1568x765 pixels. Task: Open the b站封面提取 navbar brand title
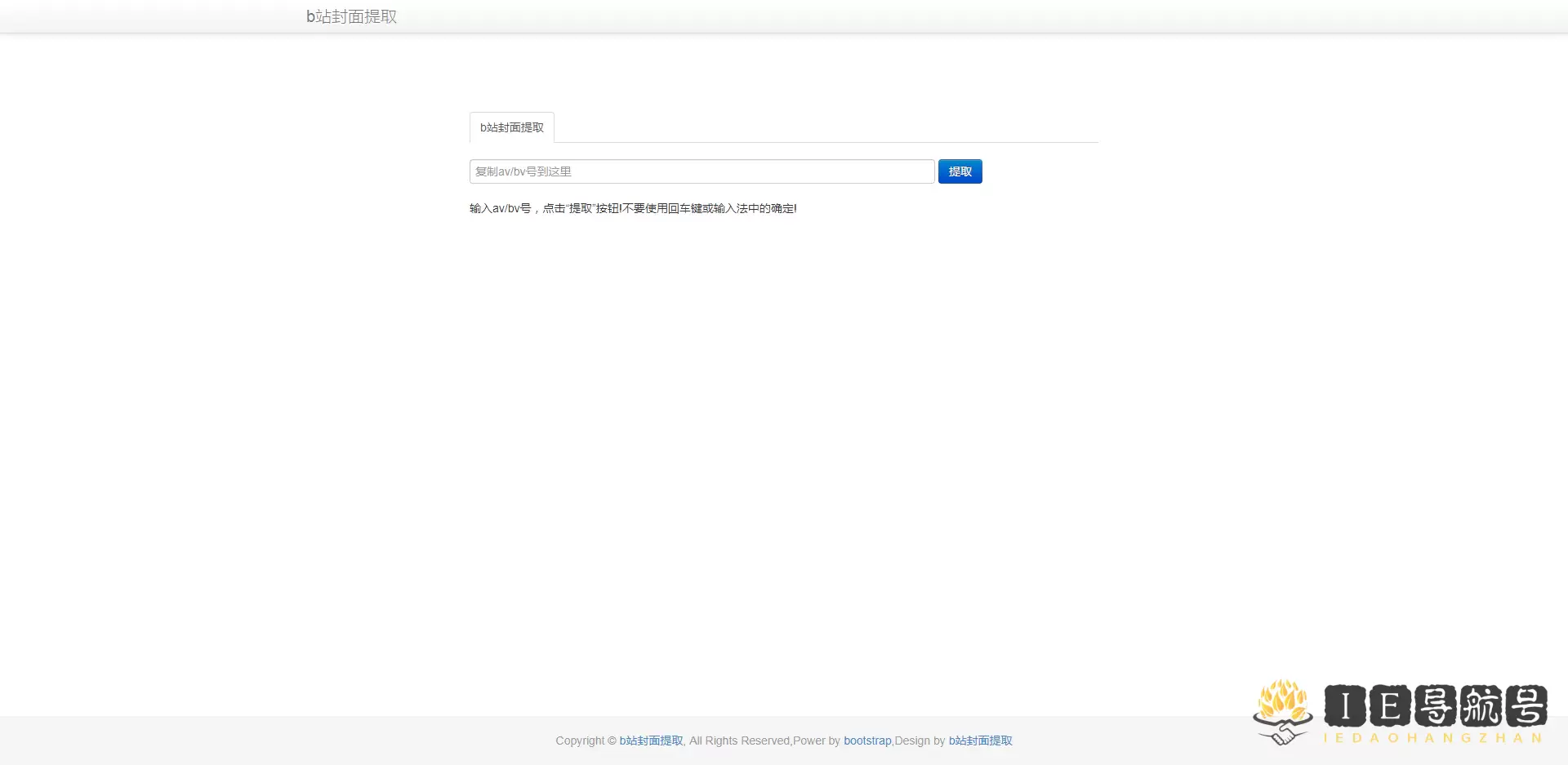pyautogui.click(x=351, y=16)
